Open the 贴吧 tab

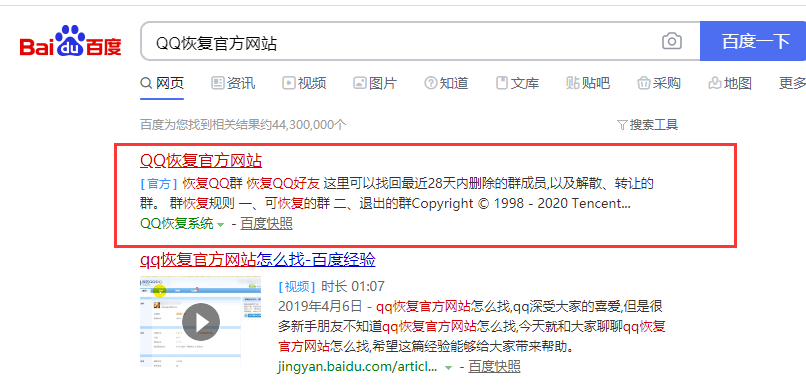(588, 83)
